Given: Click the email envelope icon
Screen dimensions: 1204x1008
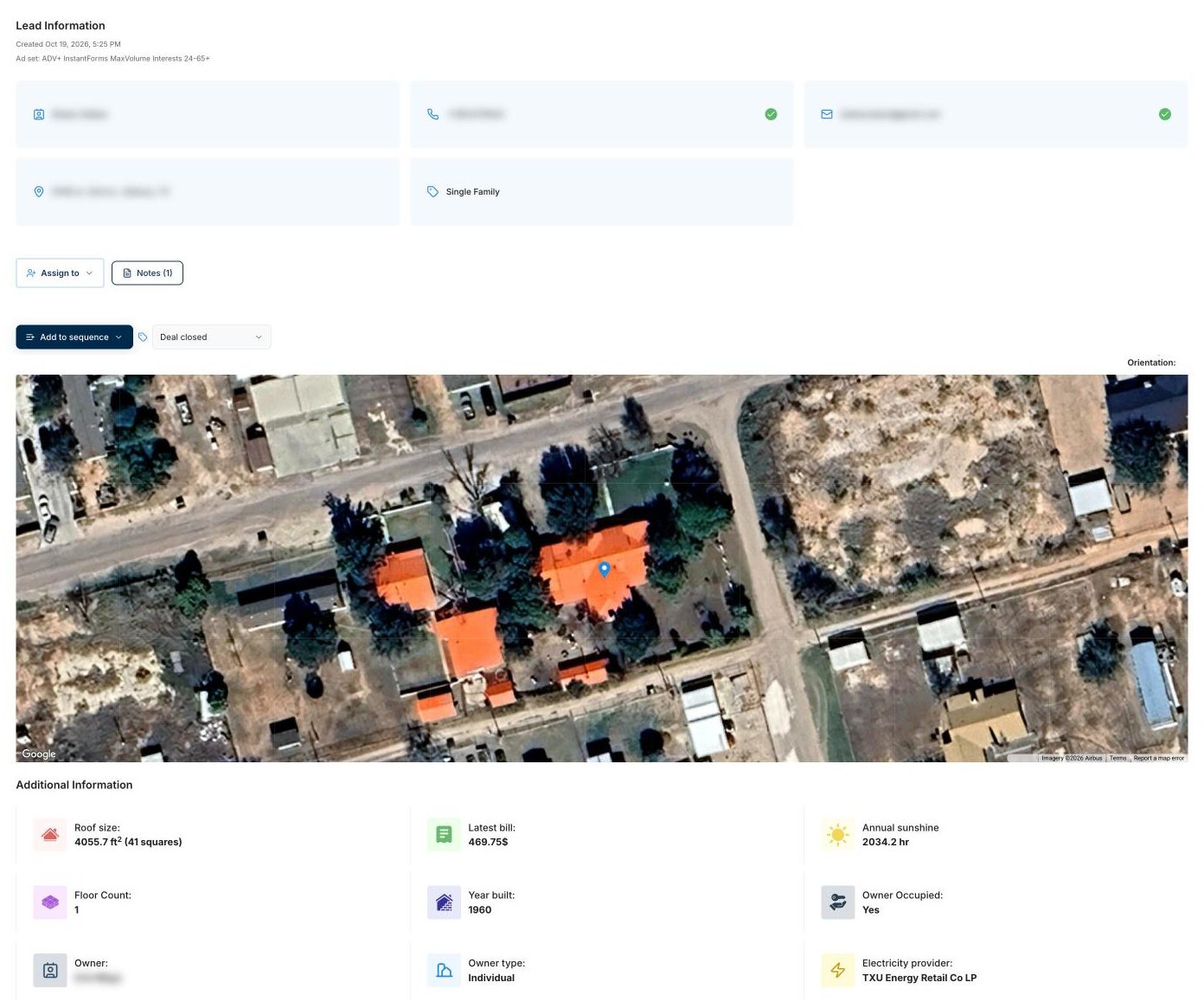Looking at the screenshot, I should [827, 114].
